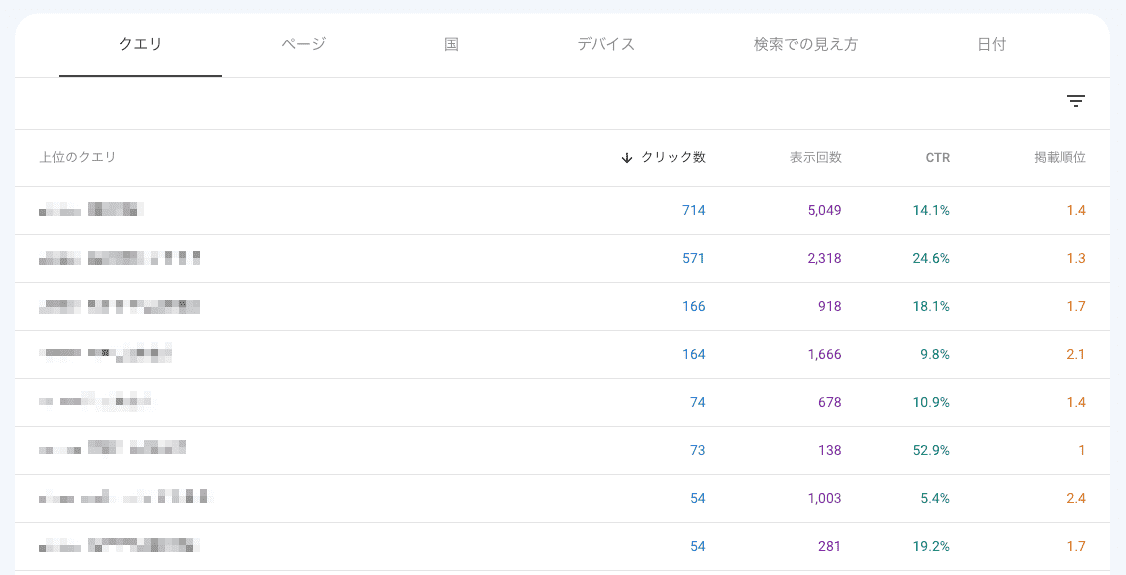Sort table by CTR column header
The width and height of the screenshot is (1126, 575).
click(937, 158)
